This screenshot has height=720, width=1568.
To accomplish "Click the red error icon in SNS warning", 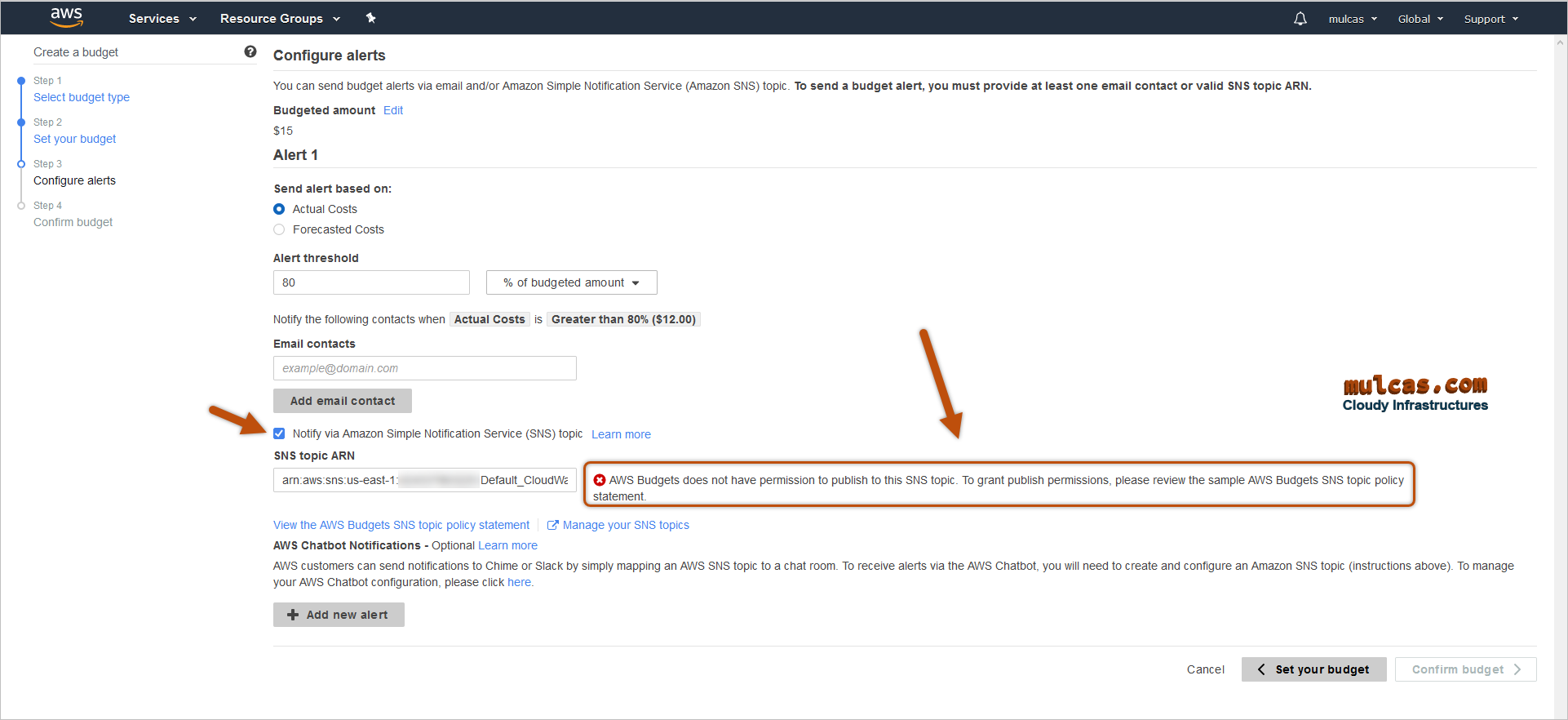I will click(600, 480).
